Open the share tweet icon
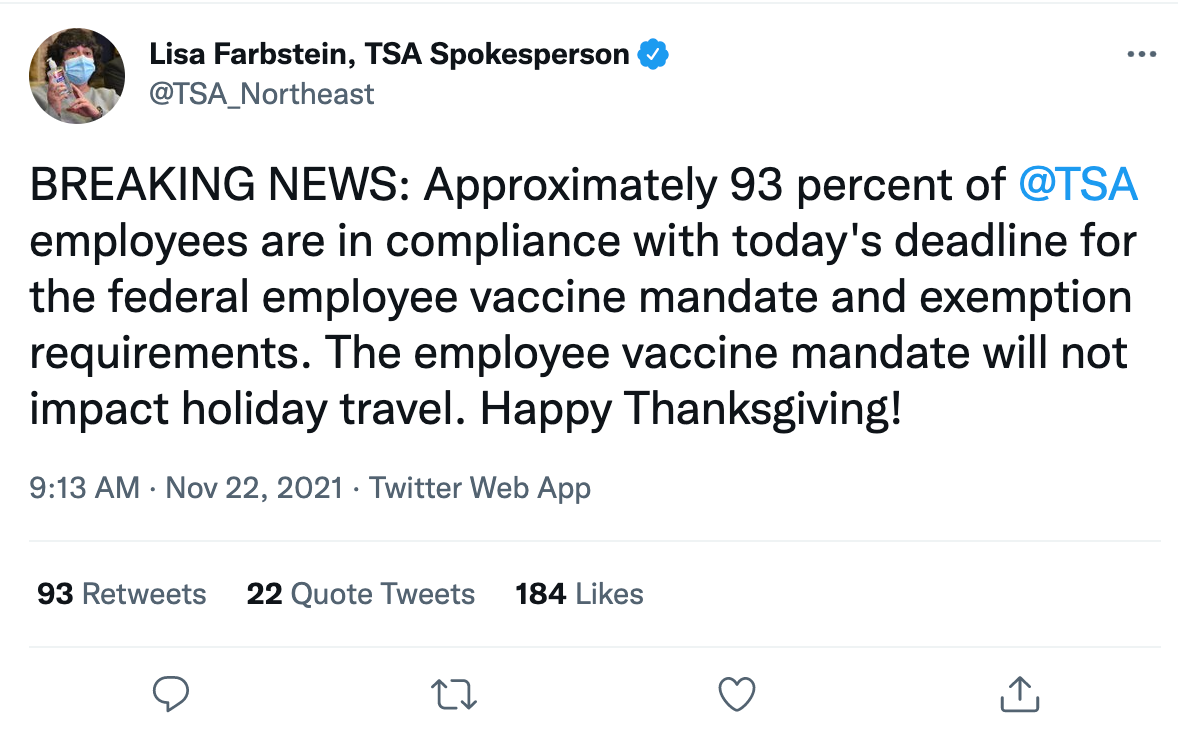1178x738 pixels. 1019,693
